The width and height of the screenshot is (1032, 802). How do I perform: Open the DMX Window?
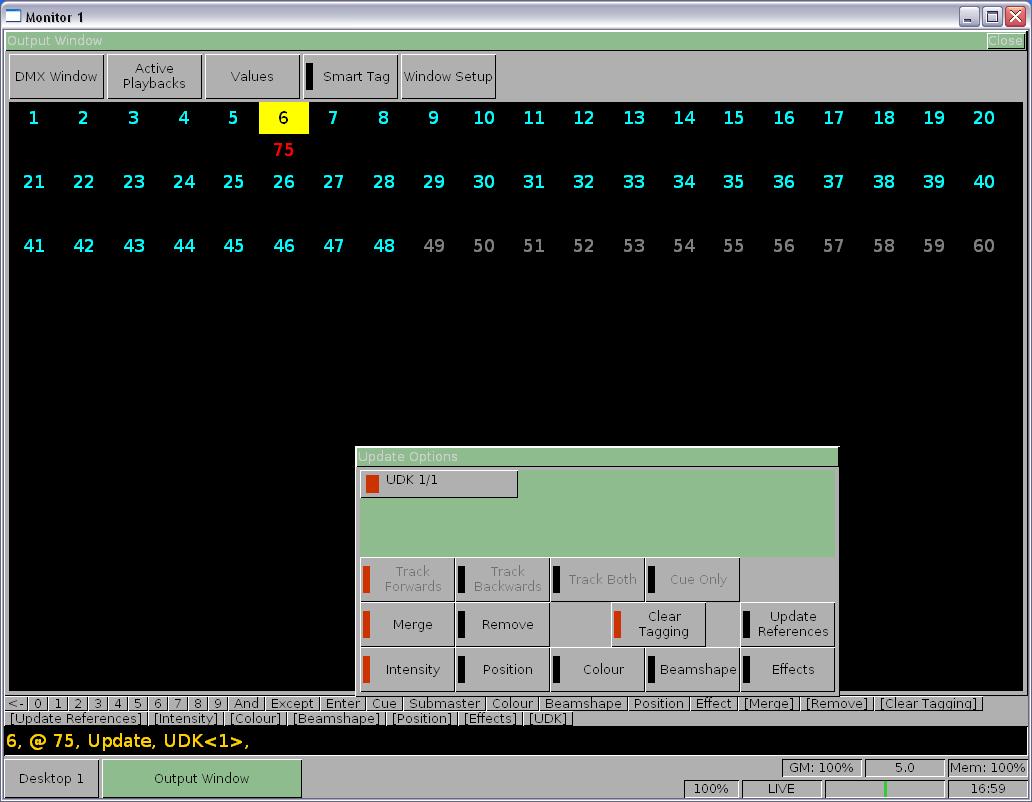56,76
